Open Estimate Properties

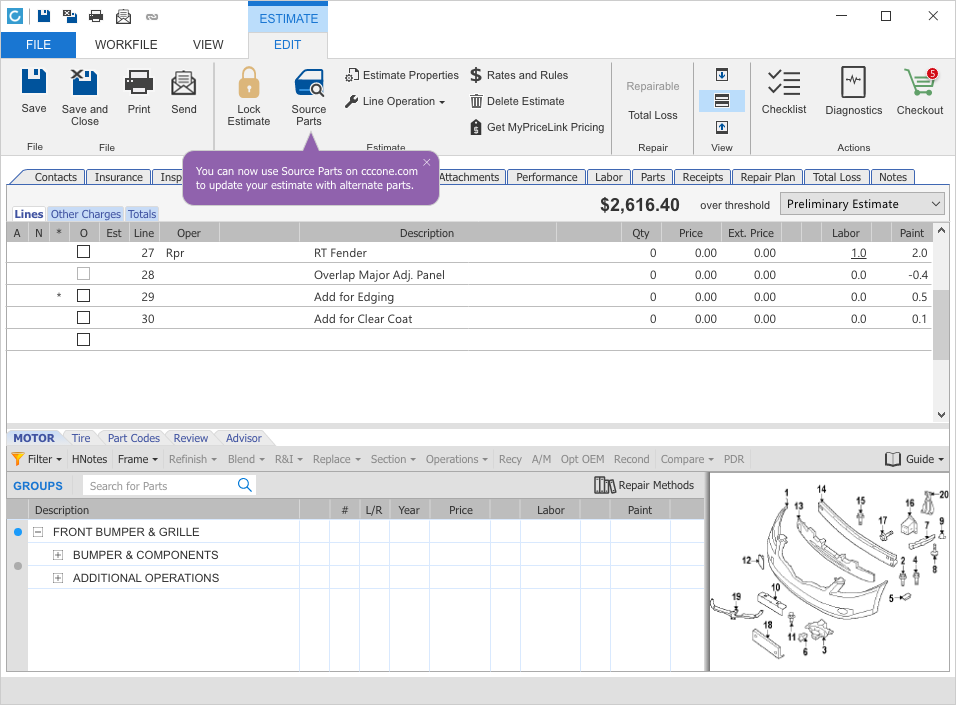click(402, 75)
